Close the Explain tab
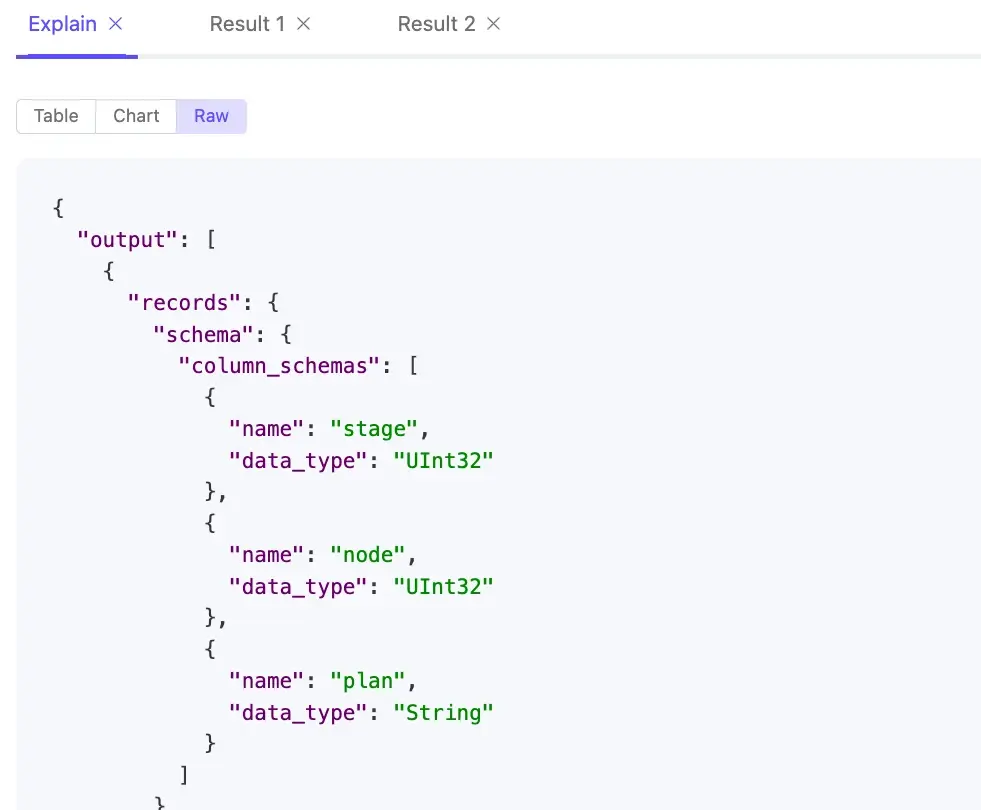The height and width of the screenshot is (810, 981). (x=116, y=24)
